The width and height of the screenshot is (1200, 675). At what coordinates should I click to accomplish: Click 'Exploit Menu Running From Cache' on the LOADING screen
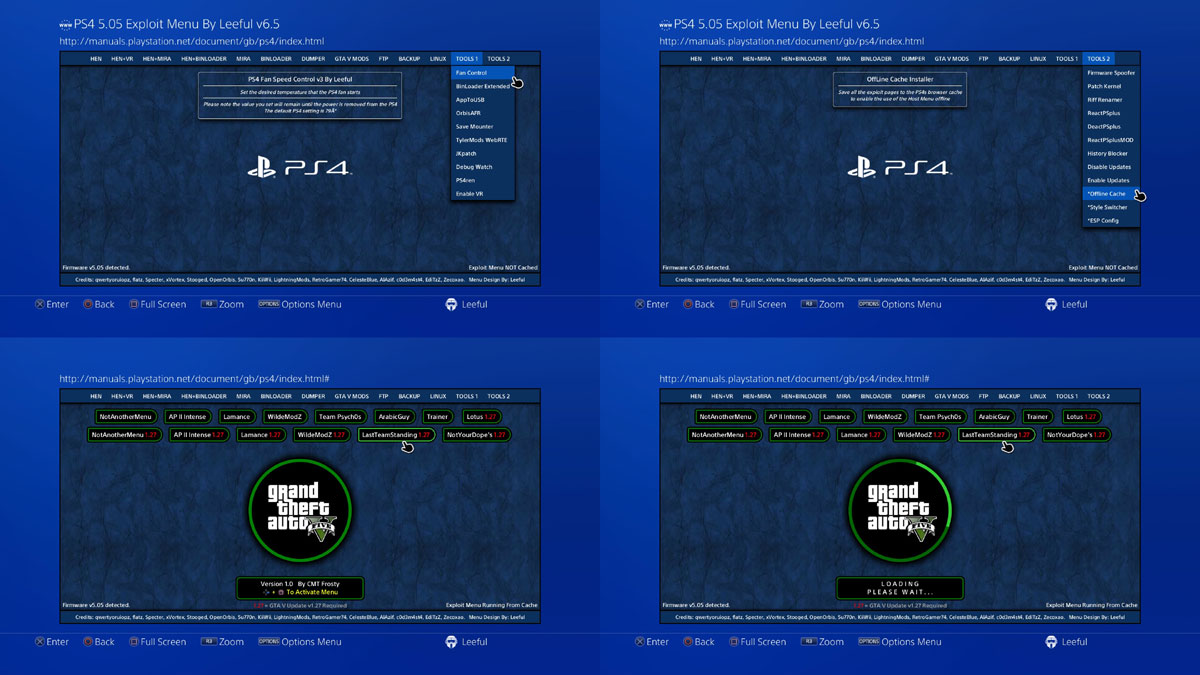tap(1092, 605)
